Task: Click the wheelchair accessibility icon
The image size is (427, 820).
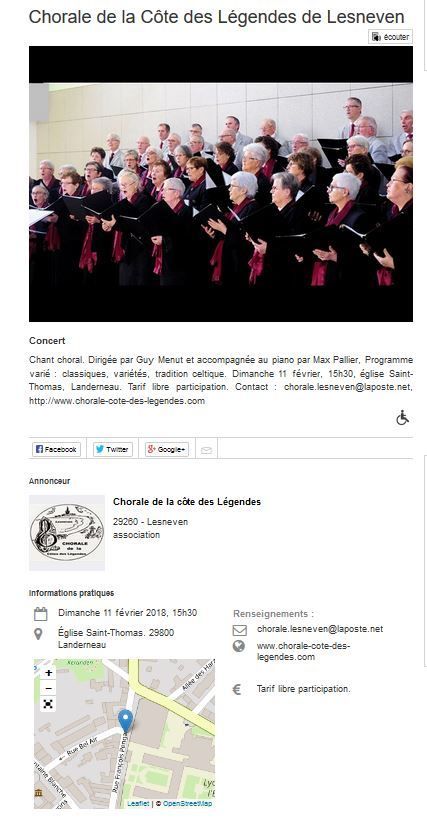Action: (402, 418)
